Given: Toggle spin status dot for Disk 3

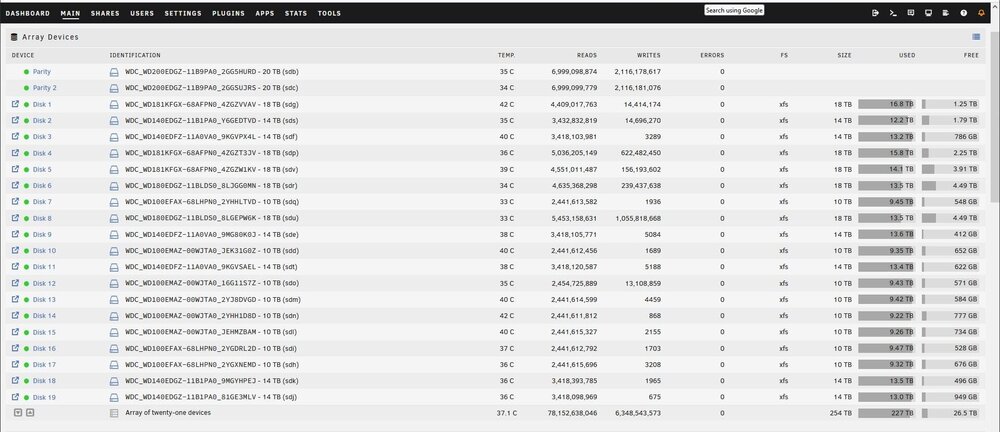Looking at the screenshot, I should point(26,137).
